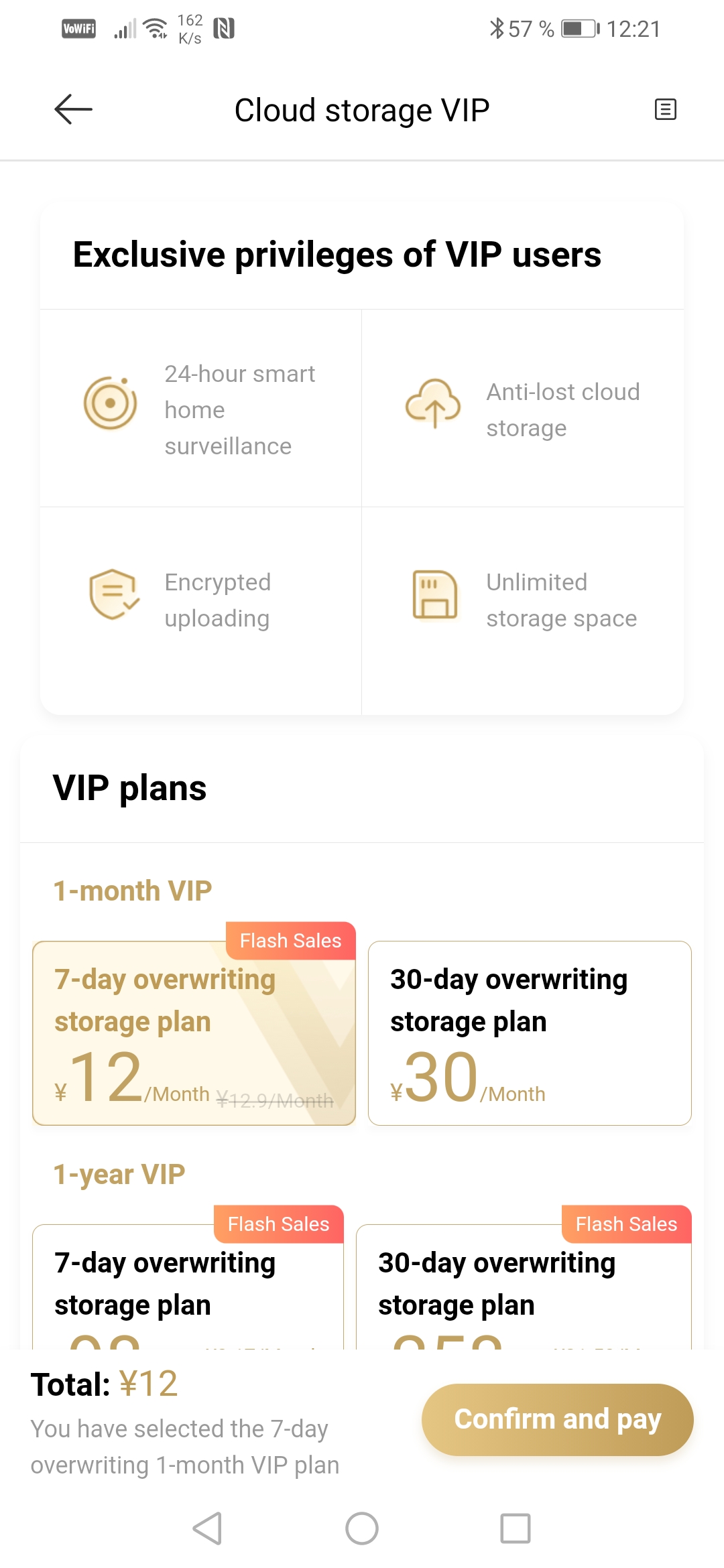The width and height of the screenshot is (724, 1568).
Task: Open recent apps with square button
Action: [515, 1528]
